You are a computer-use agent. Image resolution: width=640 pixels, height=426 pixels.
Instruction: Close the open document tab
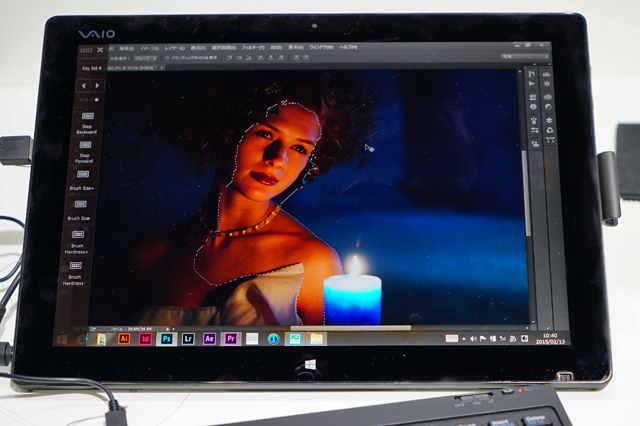[162, 67]
